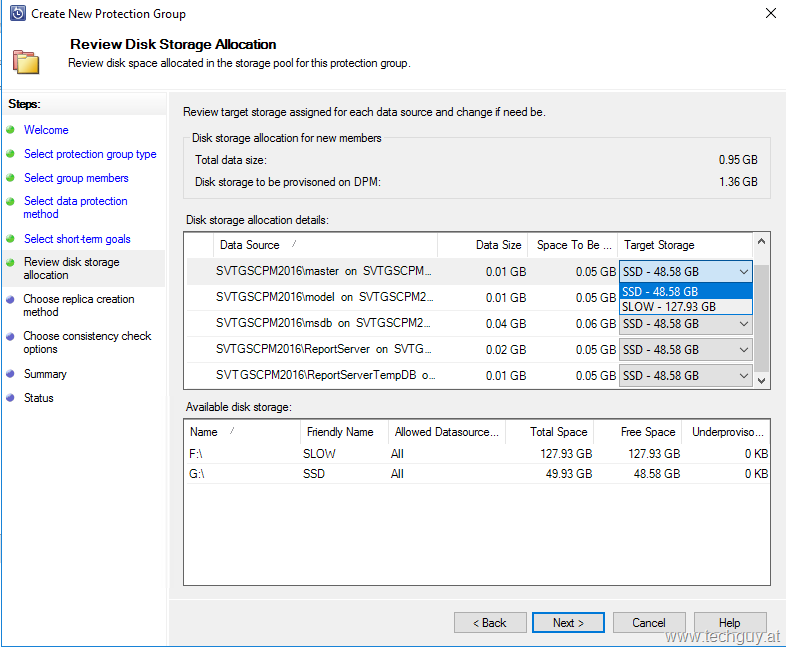786x647 pixels.
Task: Sort by Friendly Name column header
Action: click(344, 432)
